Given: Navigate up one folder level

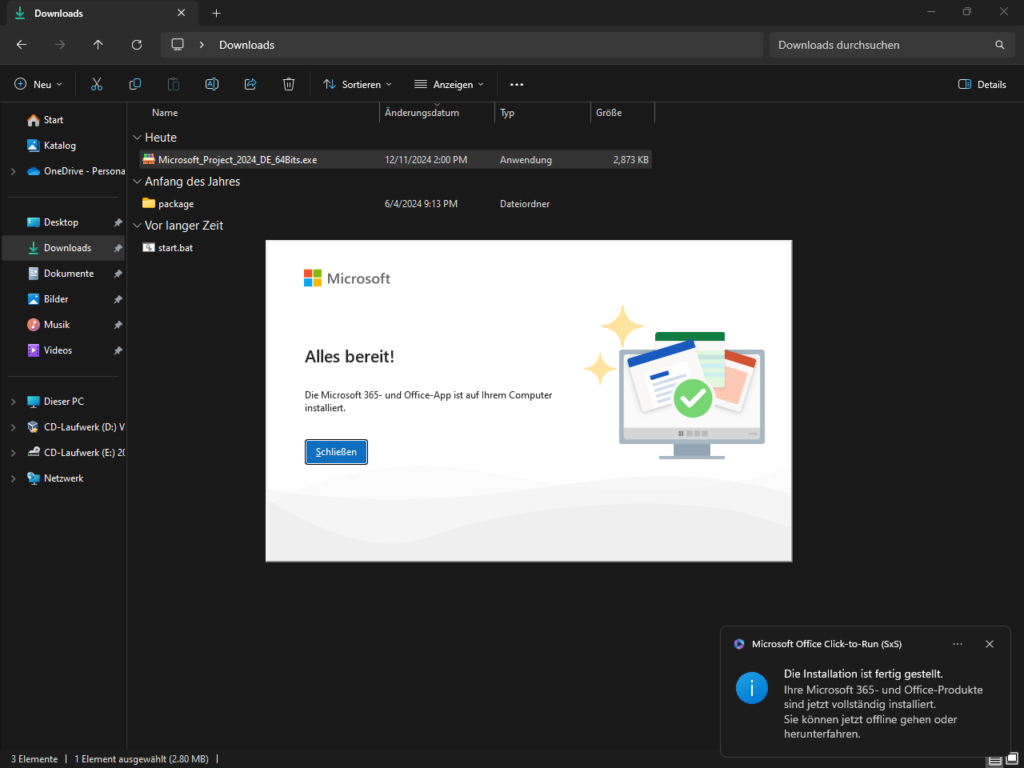Looking at the screenshot, I should (98, 45).
